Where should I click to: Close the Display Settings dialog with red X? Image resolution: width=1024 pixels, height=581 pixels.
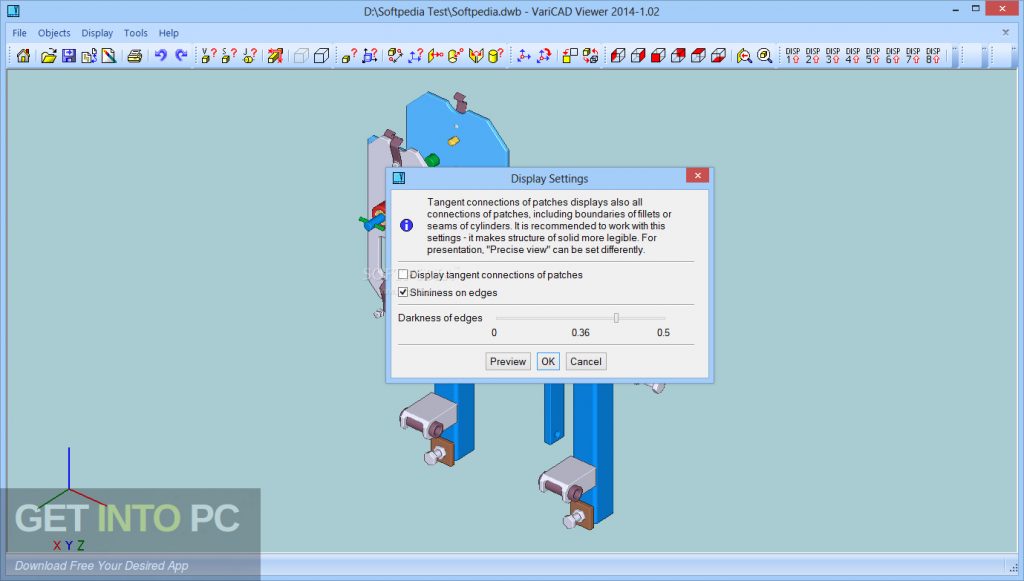[697, 176]
